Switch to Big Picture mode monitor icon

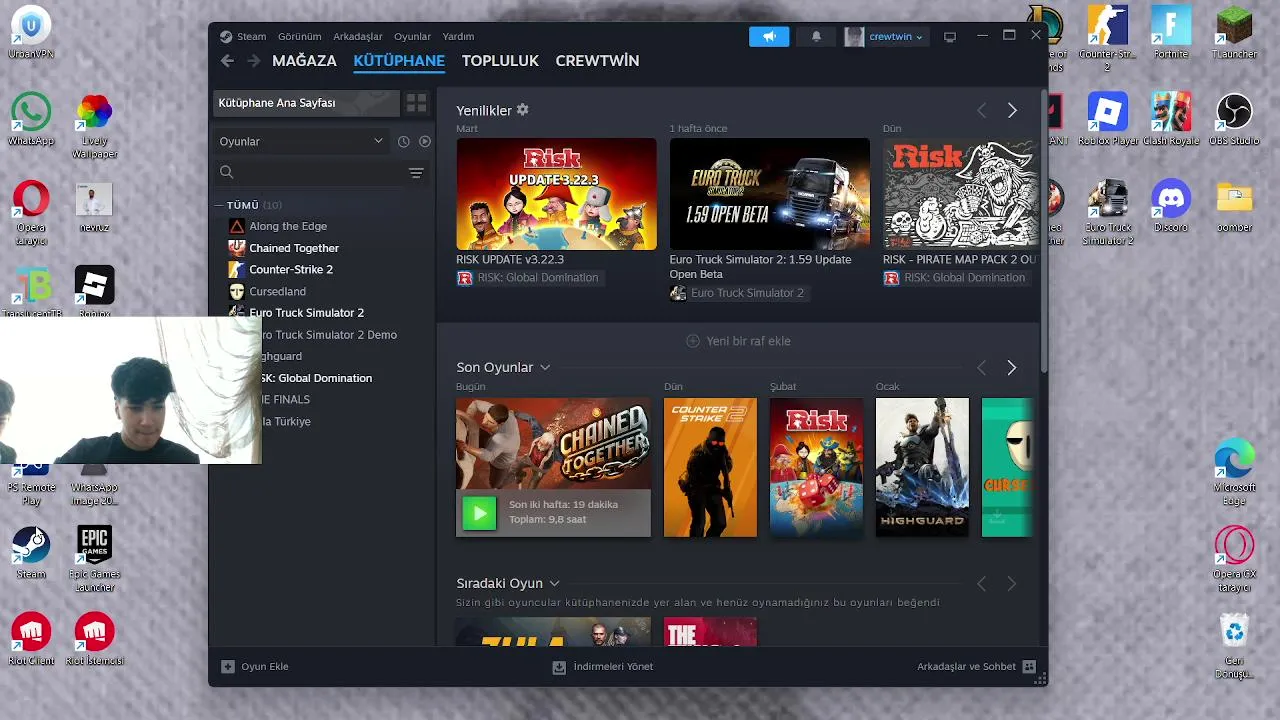(950, 37)
